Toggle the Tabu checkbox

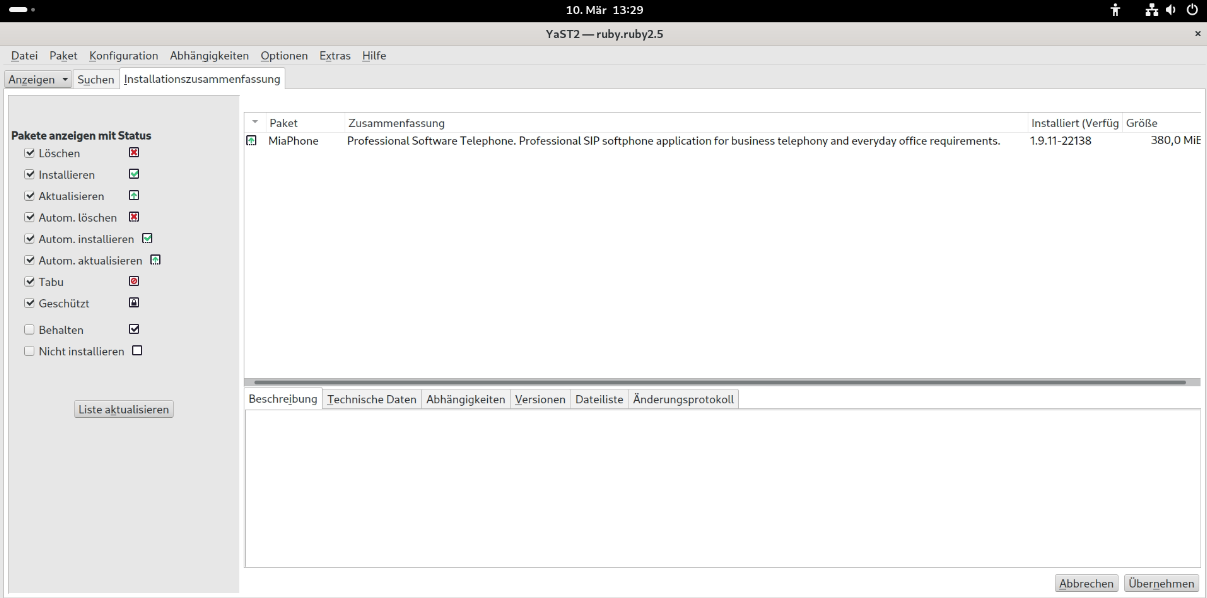point(29,282)
